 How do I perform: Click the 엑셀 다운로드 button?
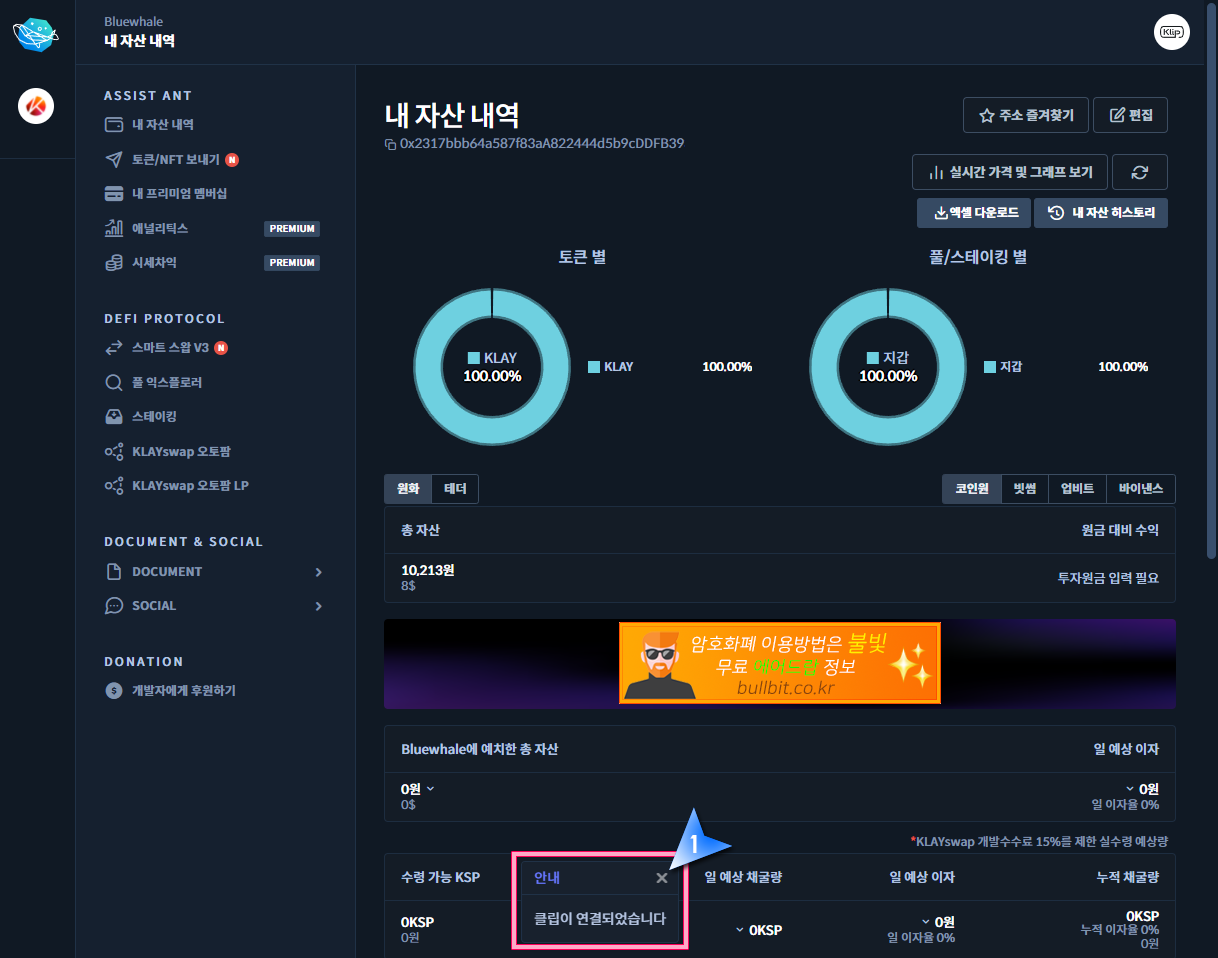(974, 213)
